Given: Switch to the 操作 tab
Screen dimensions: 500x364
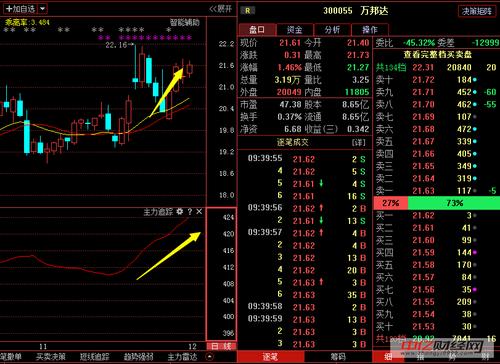Looking at the screenshot, I should coord(370,30).
